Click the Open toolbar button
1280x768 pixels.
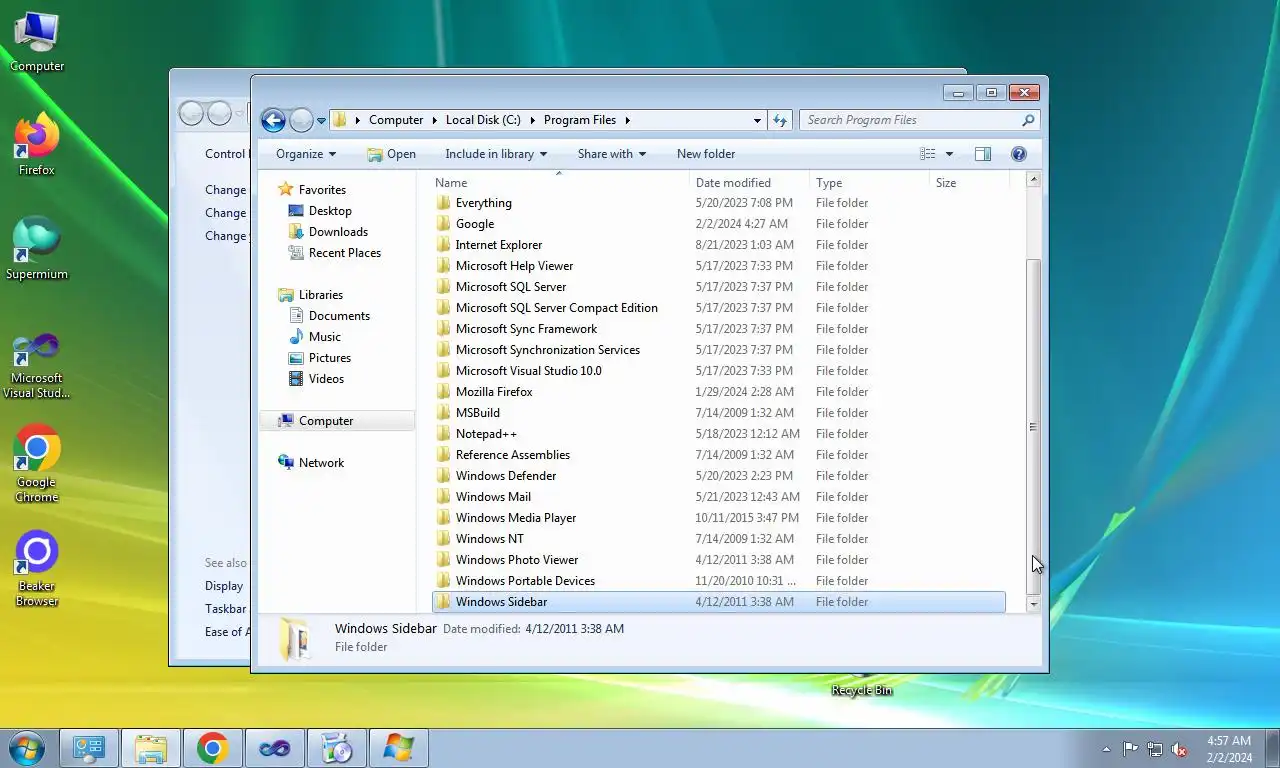[x=391, y=154]
